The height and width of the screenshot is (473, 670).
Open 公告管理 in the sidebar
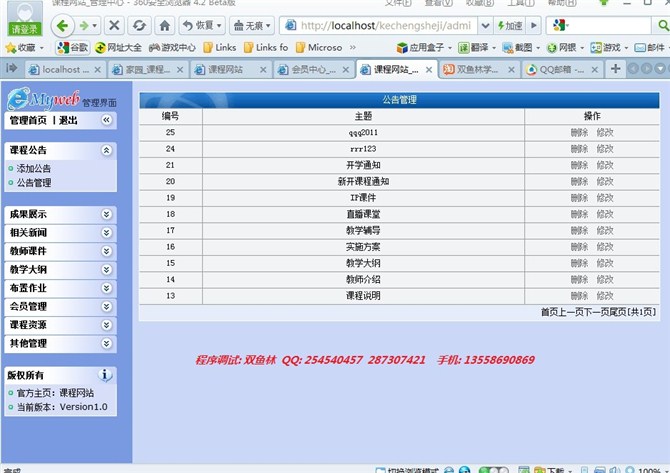[34, 183]
